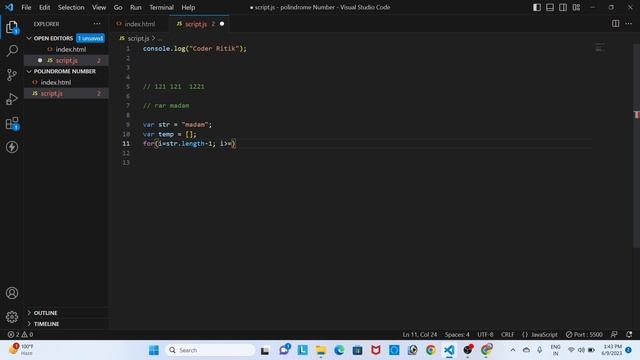Open the View menu

[x=99, y=7]
